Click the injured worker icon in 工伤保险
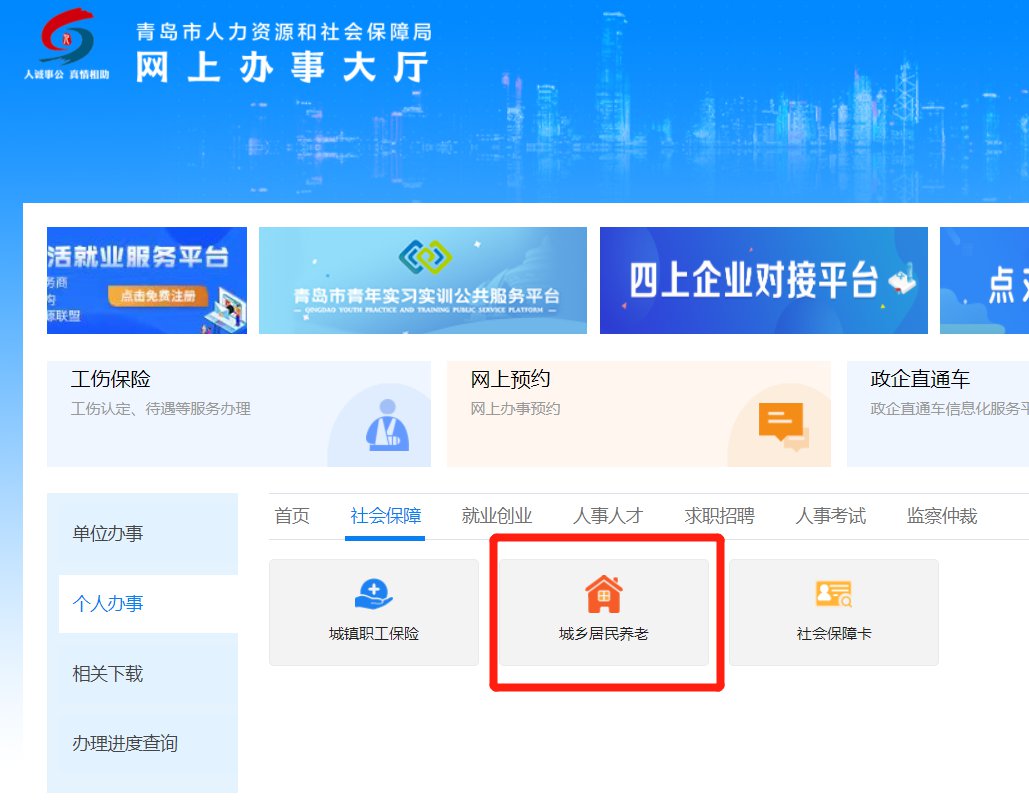 coord(387,425)
